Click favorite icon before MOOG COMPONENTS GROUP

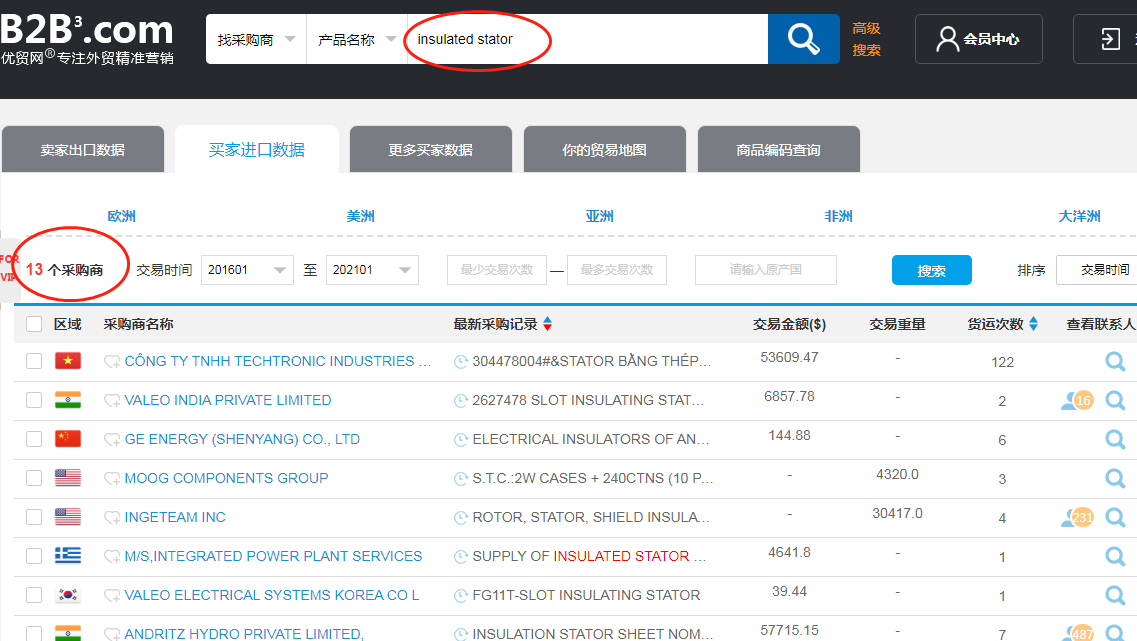pyautogui.click(x=112, y=479)
